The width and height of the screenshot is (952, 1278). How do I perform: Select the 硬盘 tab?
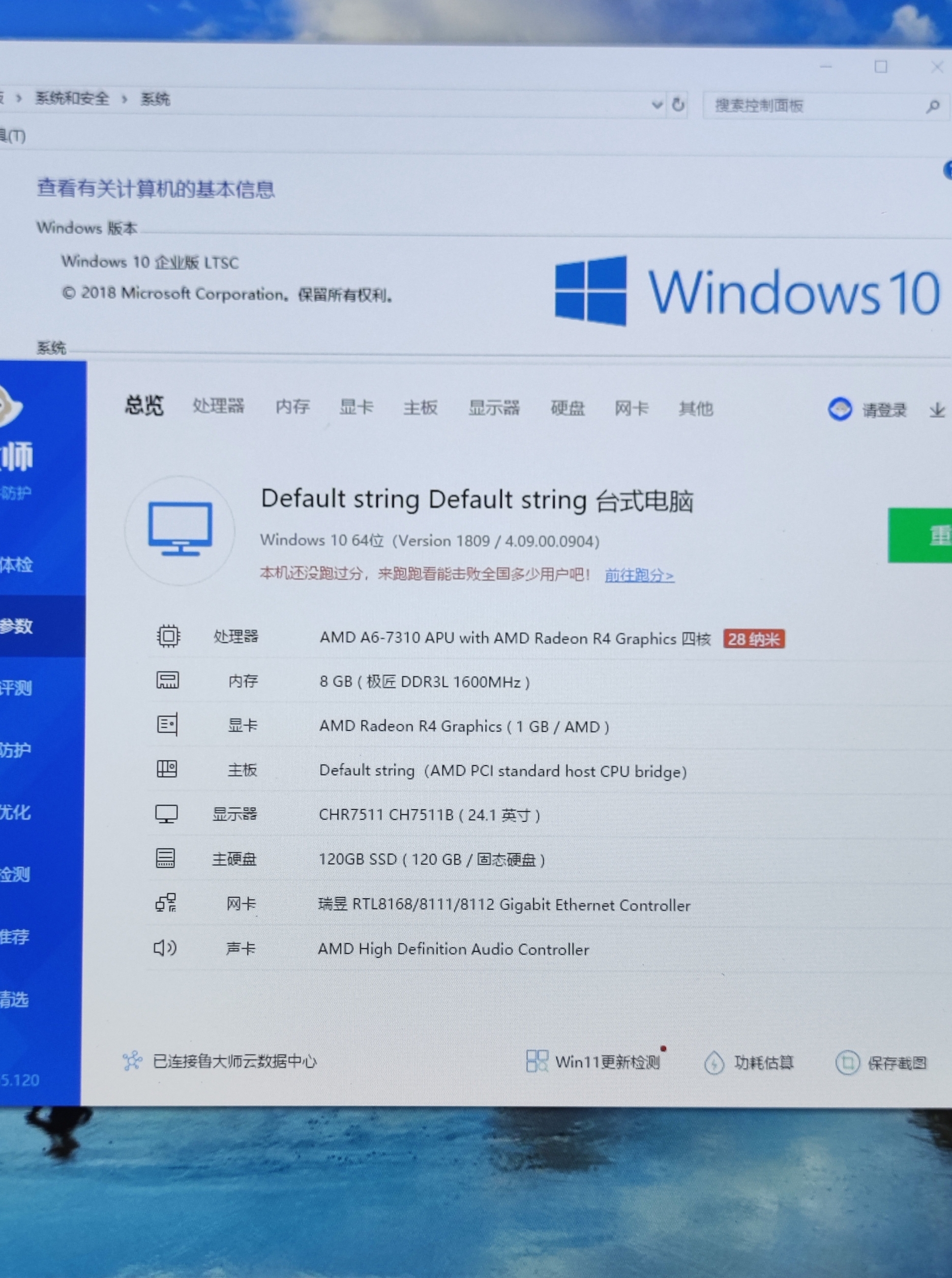(x=567, y=409)
